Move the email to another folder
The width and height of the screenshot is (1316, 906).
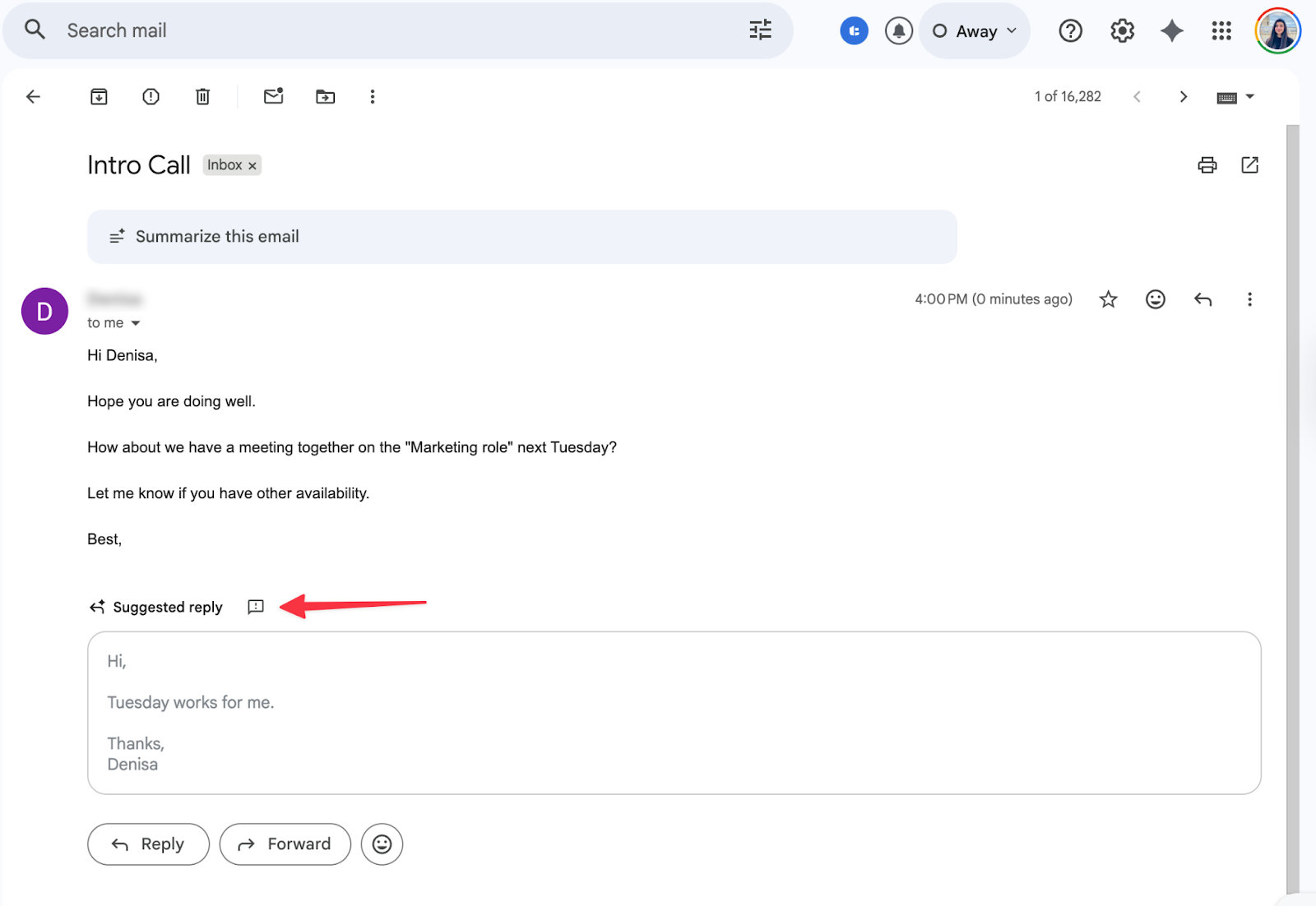pos(325,96)
